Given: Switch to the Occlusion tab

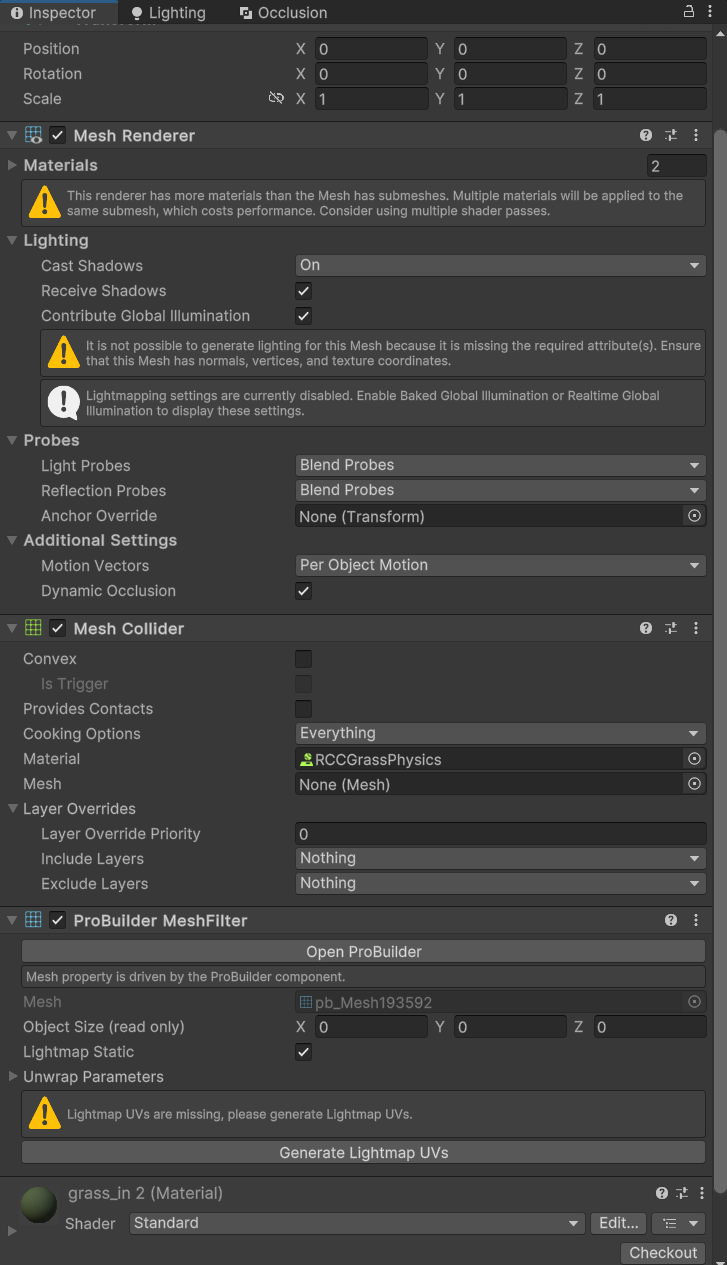Looking at the screenshot, I should coord(284,13).
